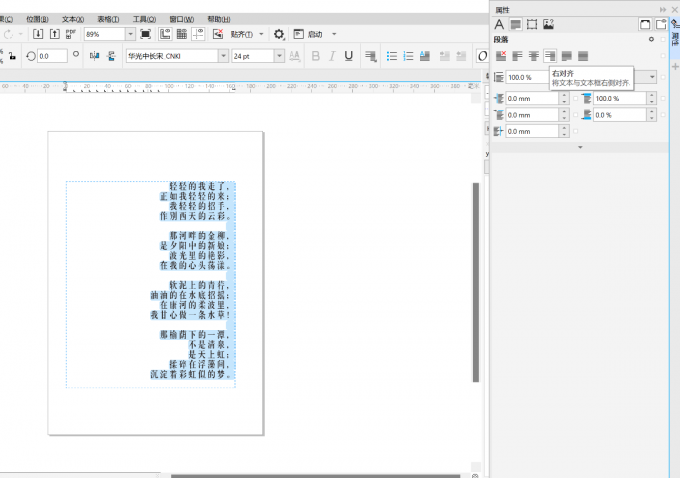Apply center alignment in paragraph panel
The image size is (680, 478).
click(x=534, y=55)
